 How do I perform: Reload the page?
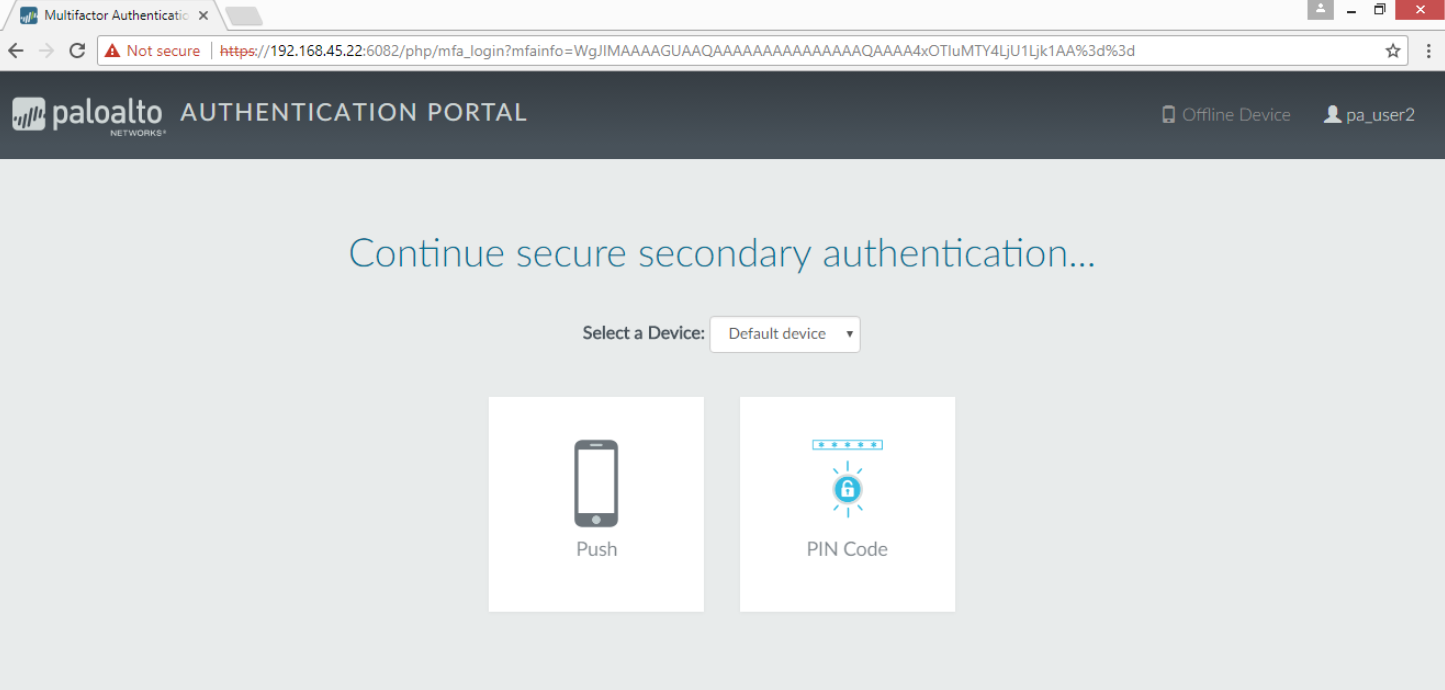coord(77,51)
